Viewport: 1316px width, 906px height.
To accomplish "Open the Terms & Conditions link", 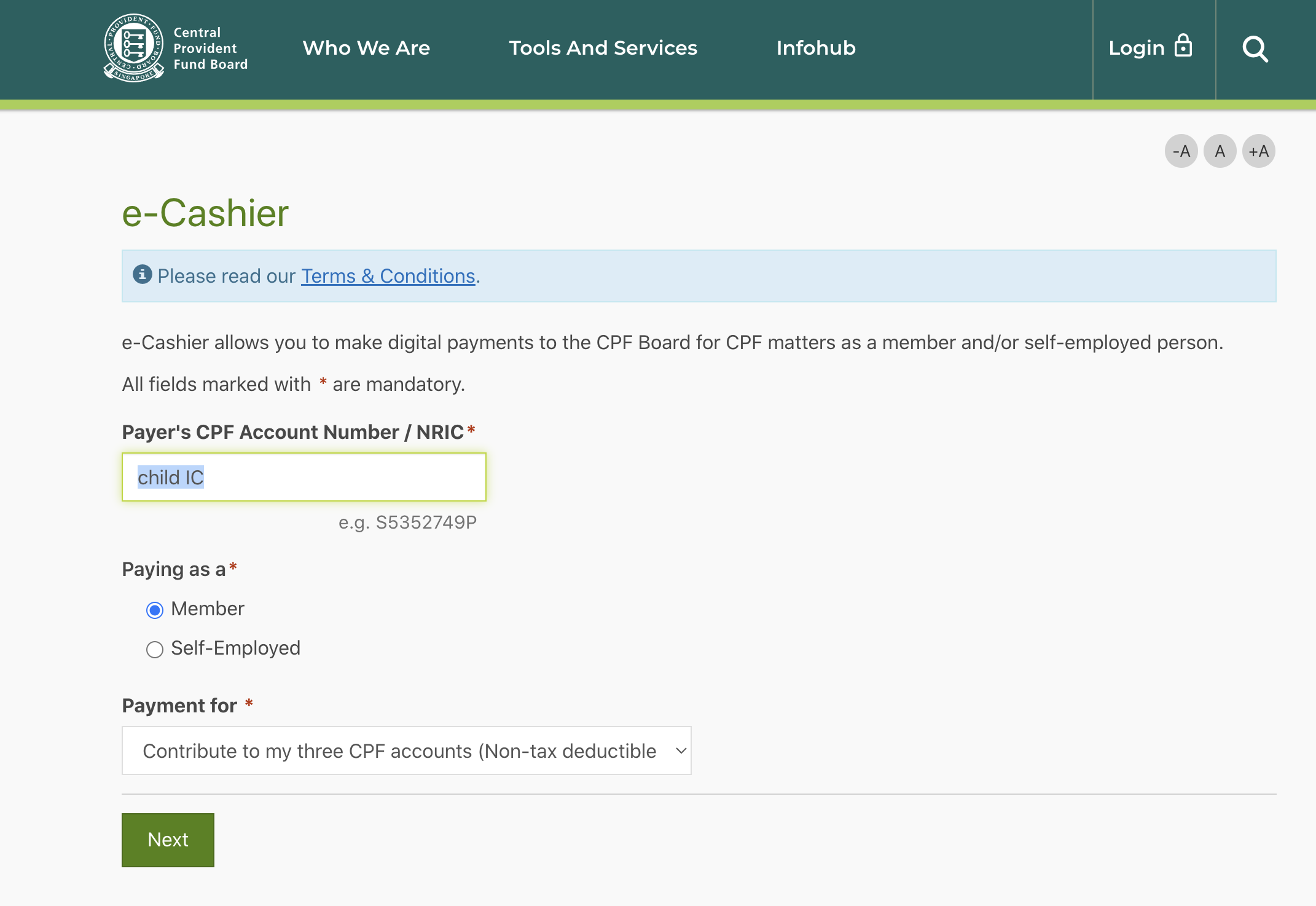I will point(388,276).
